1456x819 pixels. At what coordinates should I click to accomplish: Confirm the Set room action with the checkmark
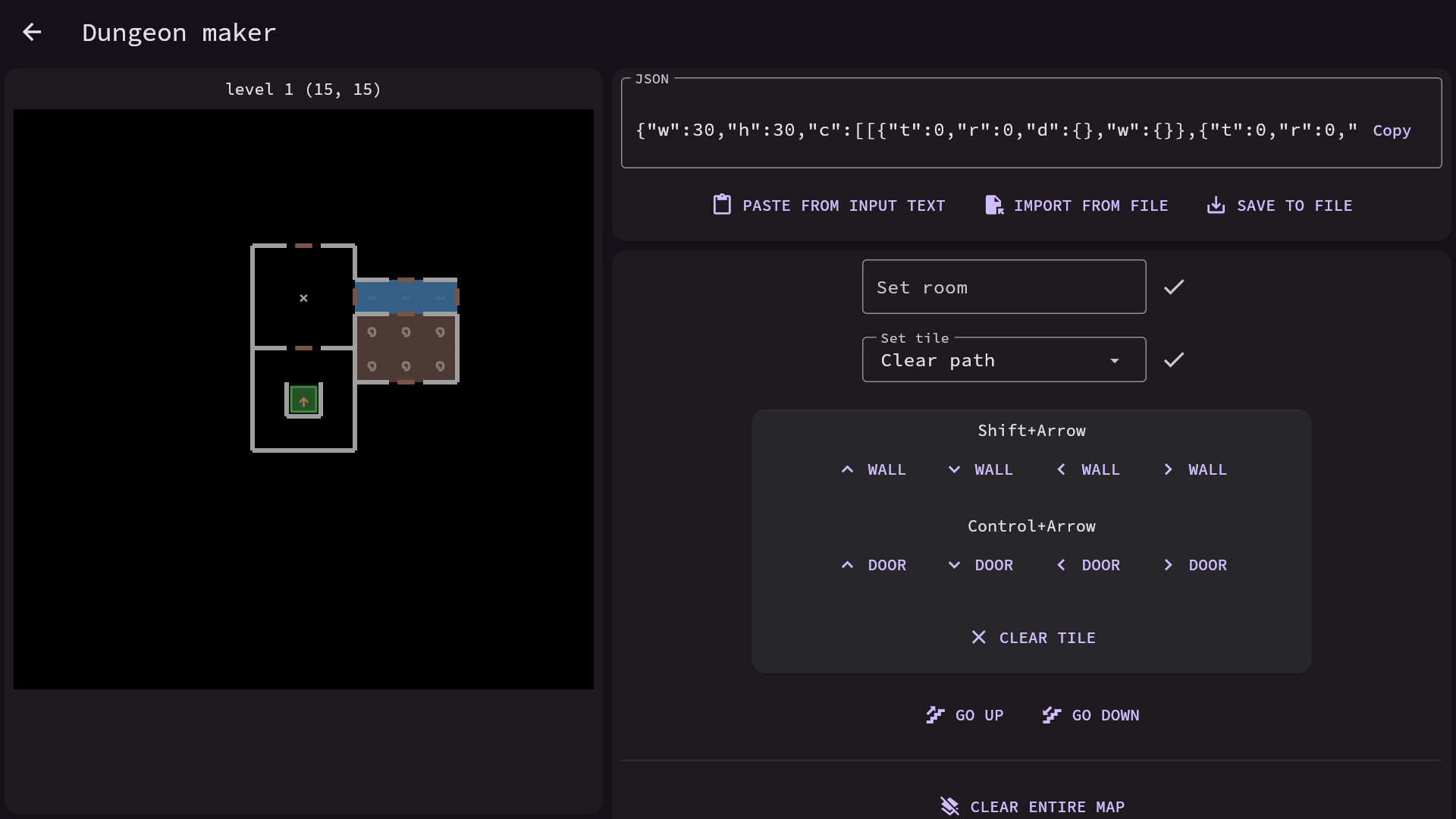pyautogui.click(x=1173, y=287)
